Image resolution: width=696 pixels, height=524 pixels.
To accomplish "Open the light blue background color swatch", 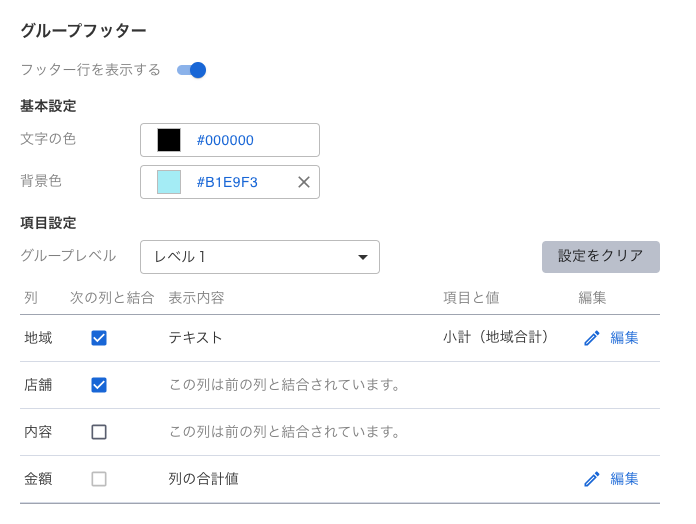I will click(x=169, y=182).
